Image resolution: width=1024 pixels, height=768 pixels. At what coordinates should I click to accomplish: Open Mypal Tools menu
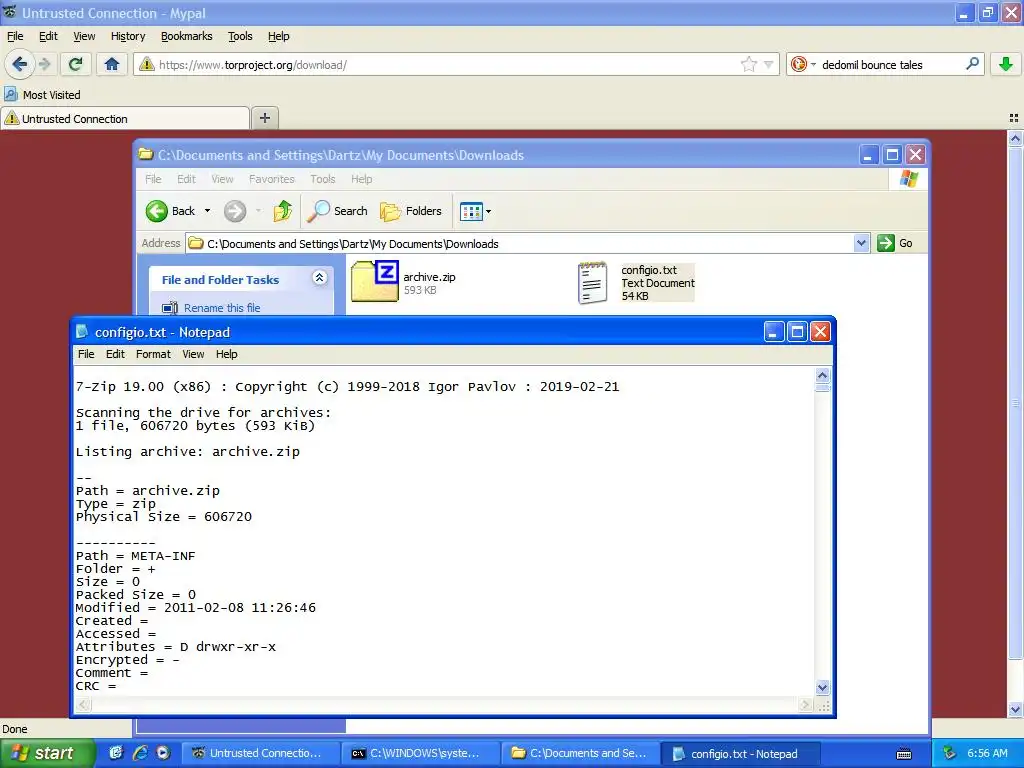point(240,36)
